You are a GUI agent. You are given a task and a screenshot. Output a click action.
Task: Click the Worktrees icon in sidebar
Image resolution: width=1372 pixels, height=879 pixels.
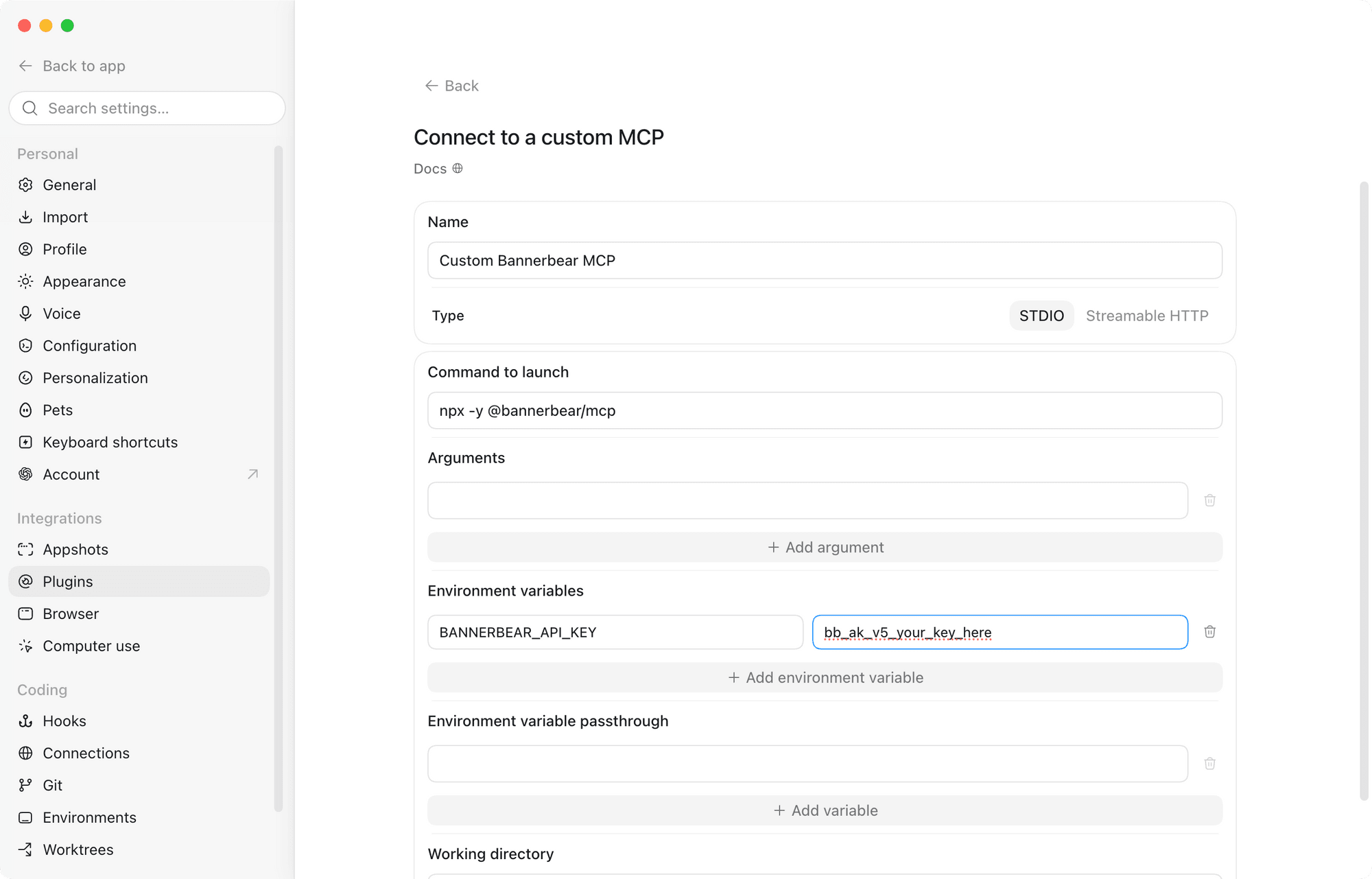(x=25, y=849)
